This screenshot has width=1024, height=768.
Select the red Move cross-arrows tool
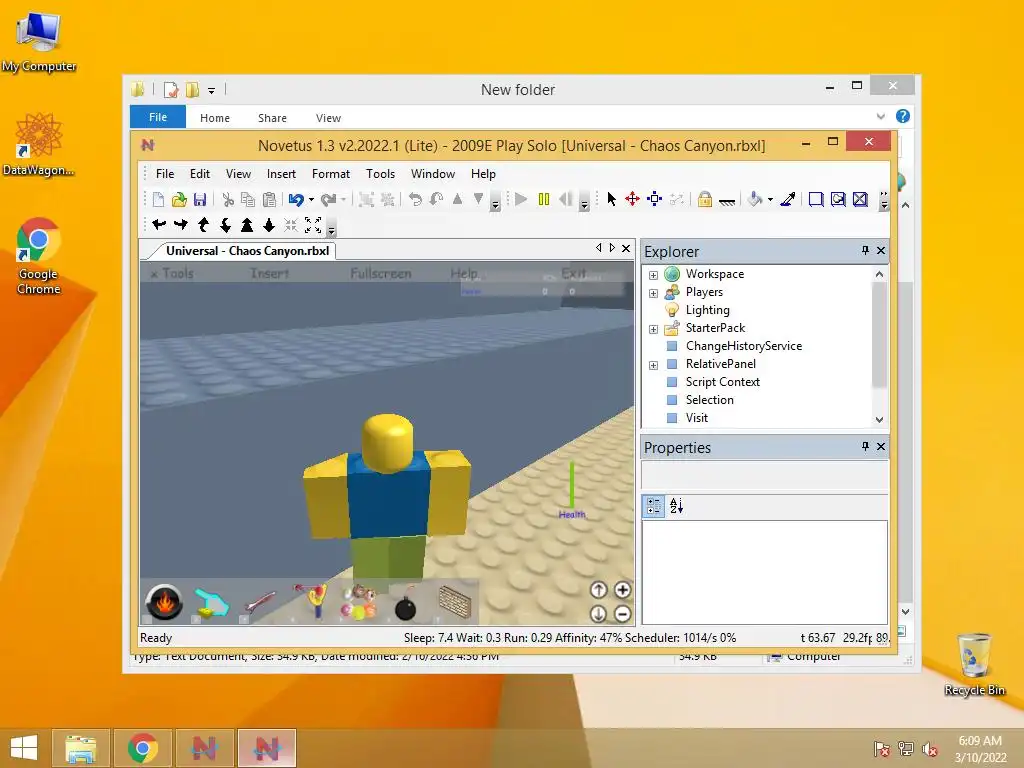click(x=632, y=199)
